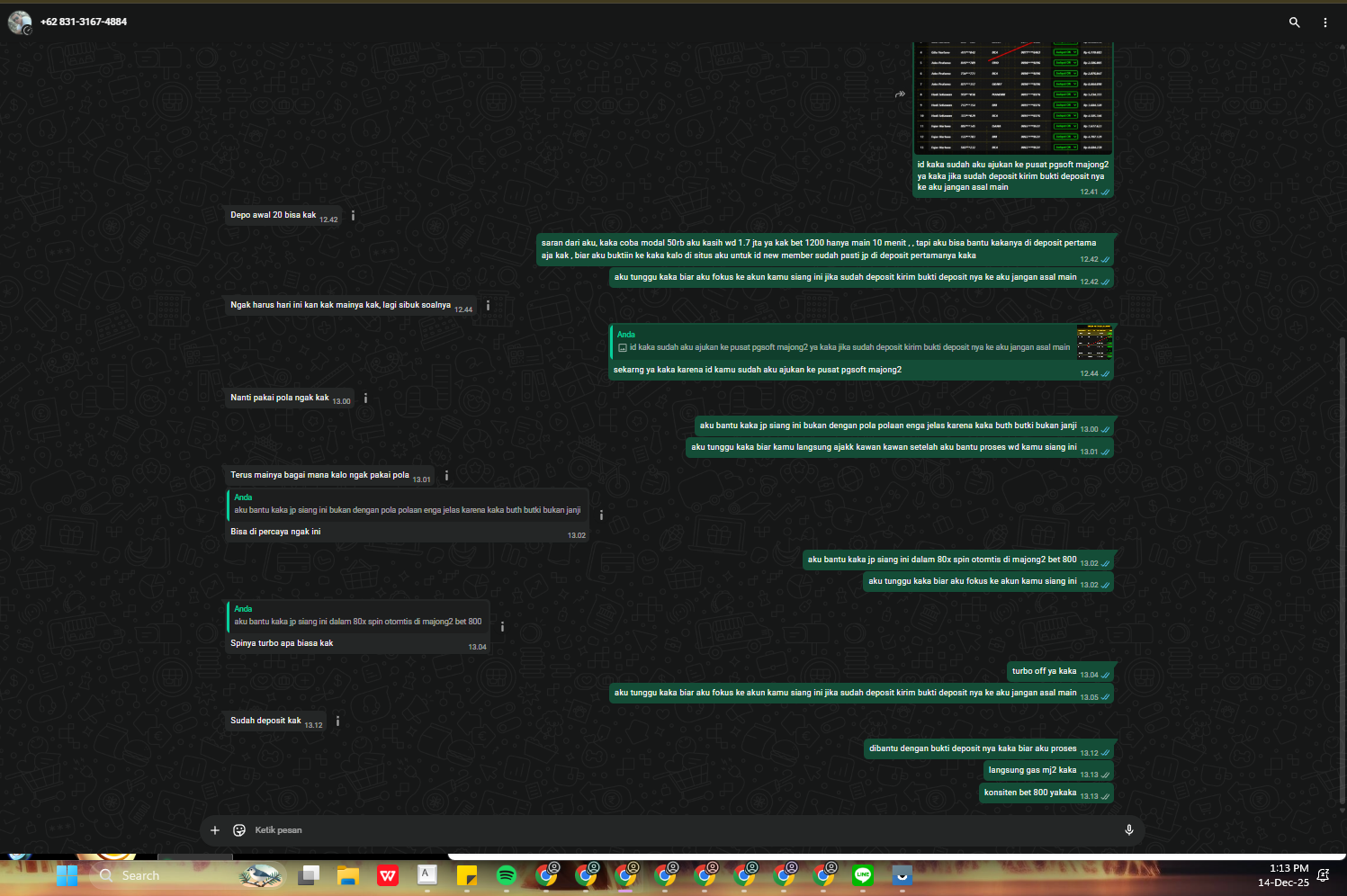Screen dimensions: 1347x896
Task: Open options for "Bisa di percaya ngak ini"
Action: pyautogui.click(x=601, y=515)
